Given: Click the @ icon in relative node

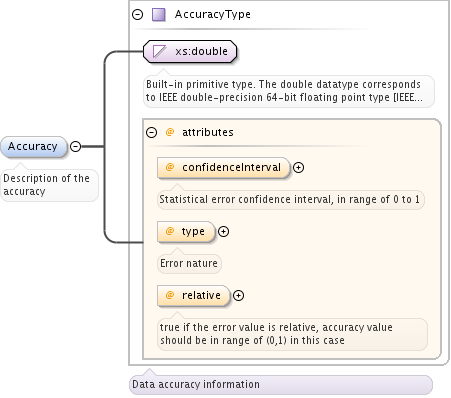Looking at the screenshot, I should (170, 295).
